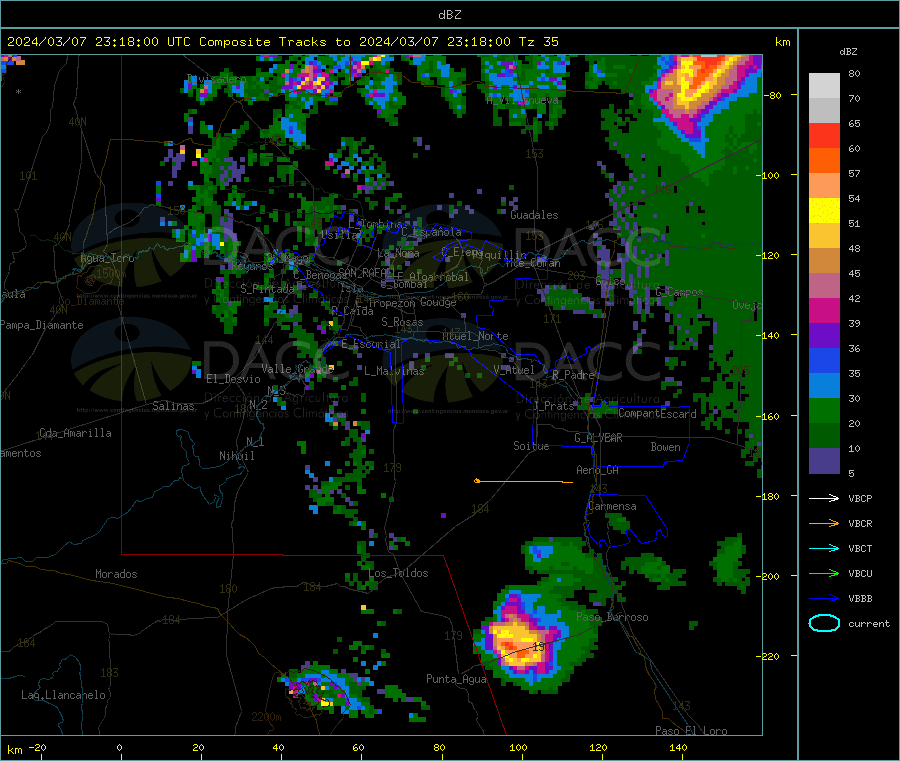The image size is (900, 761).
Task: Click the 'G_ALVEAR' map label
Action: [598, 438]
